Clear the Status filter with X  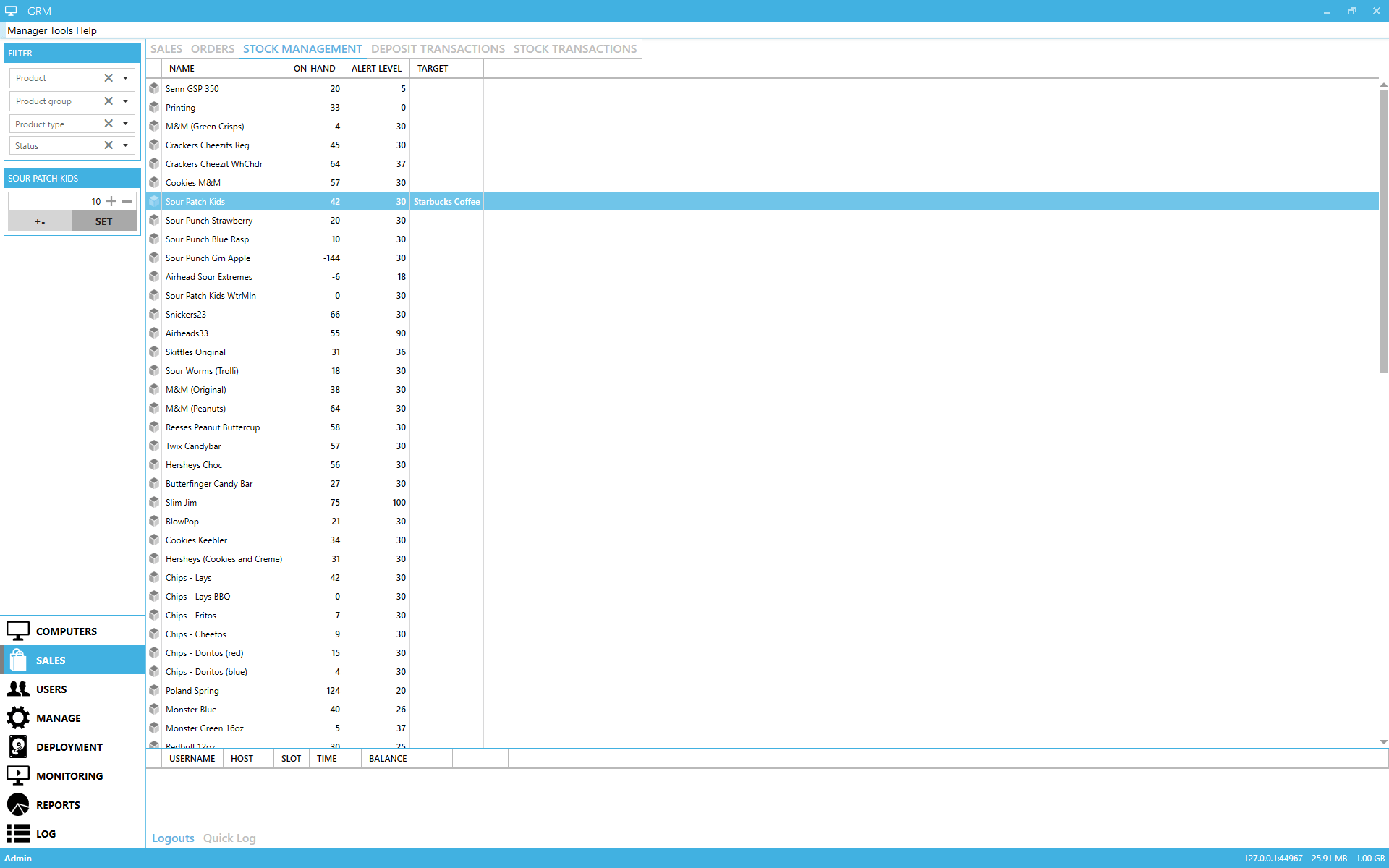[109, 145]
